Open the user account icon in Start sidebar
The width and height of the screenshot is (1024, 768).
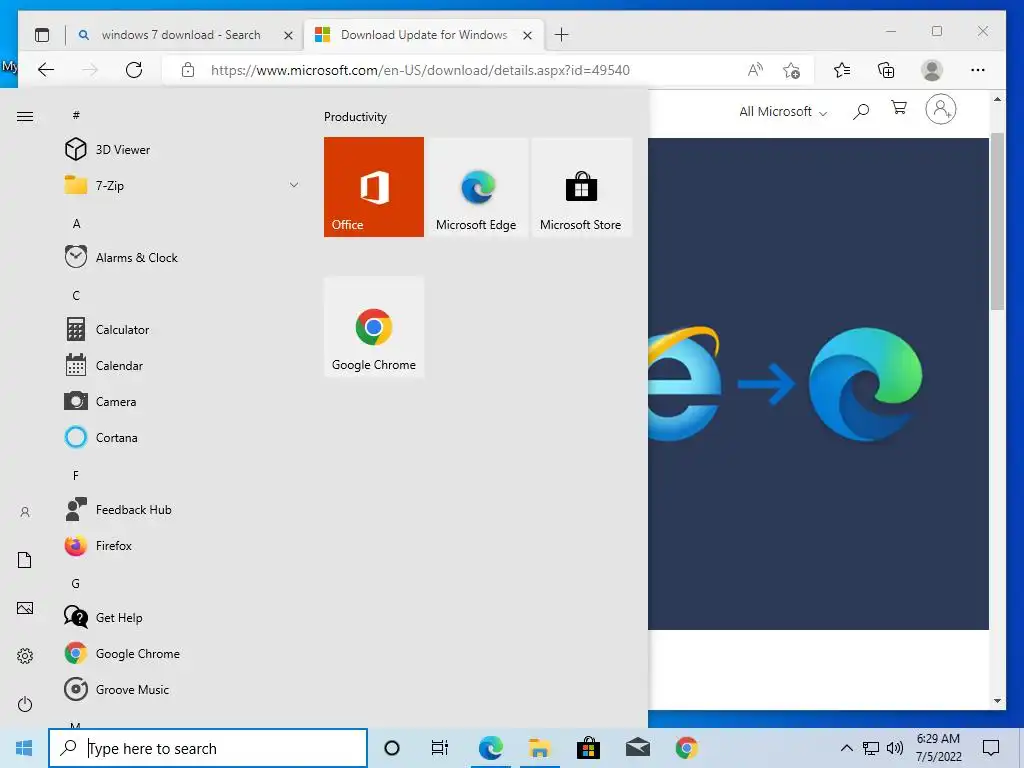pos(25,512)
